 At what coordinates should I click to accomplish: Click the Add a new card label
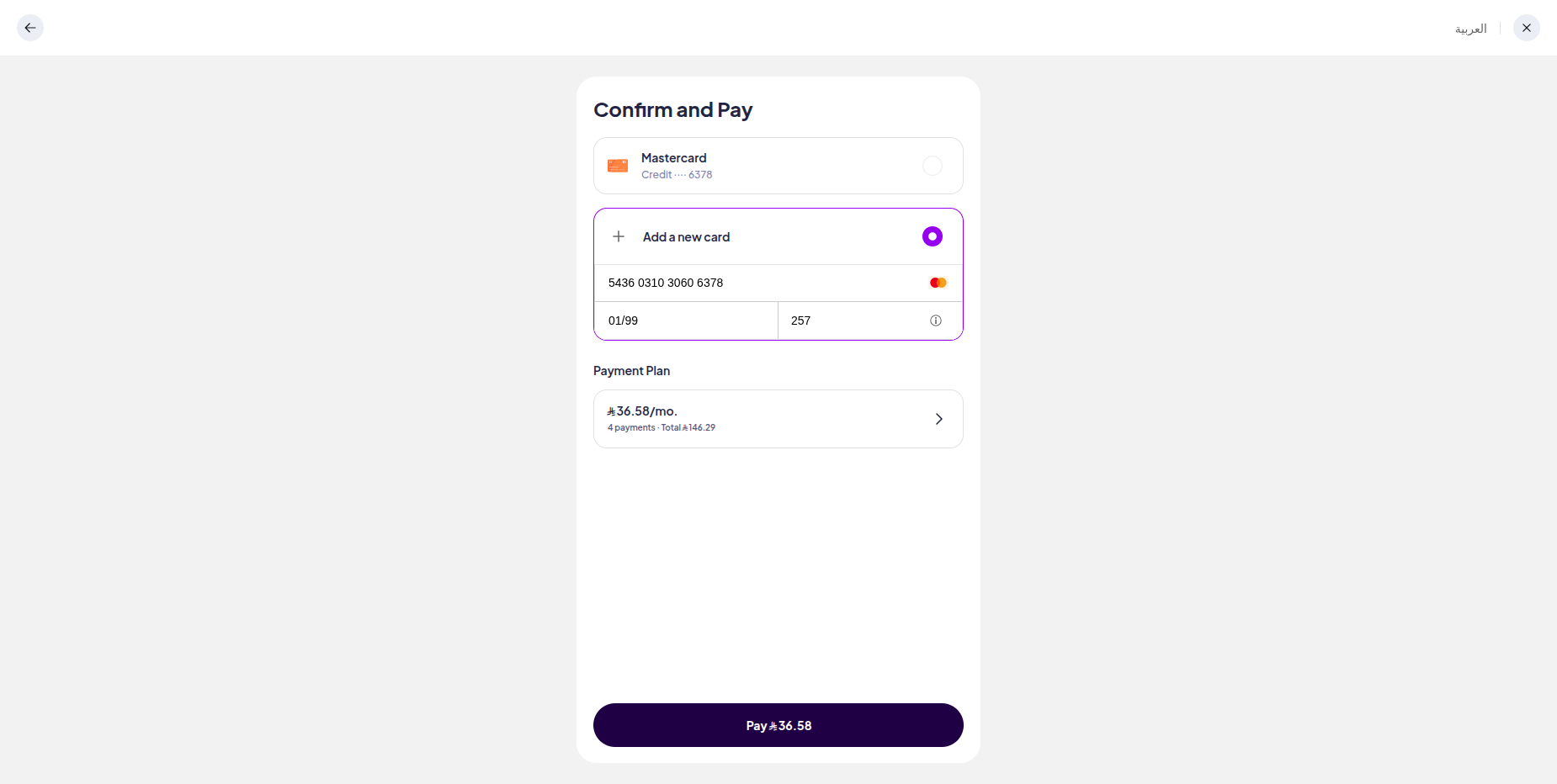(686, 237)
